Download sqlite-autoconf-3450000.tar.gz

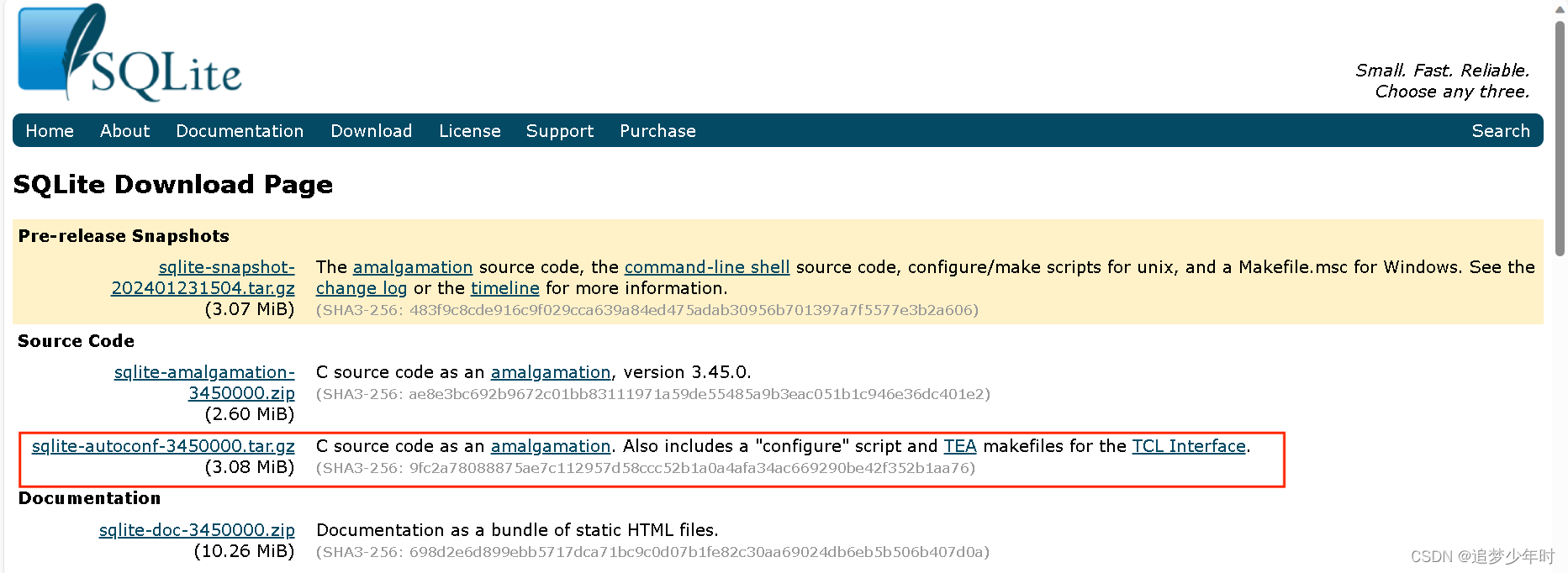coord(163,446)
